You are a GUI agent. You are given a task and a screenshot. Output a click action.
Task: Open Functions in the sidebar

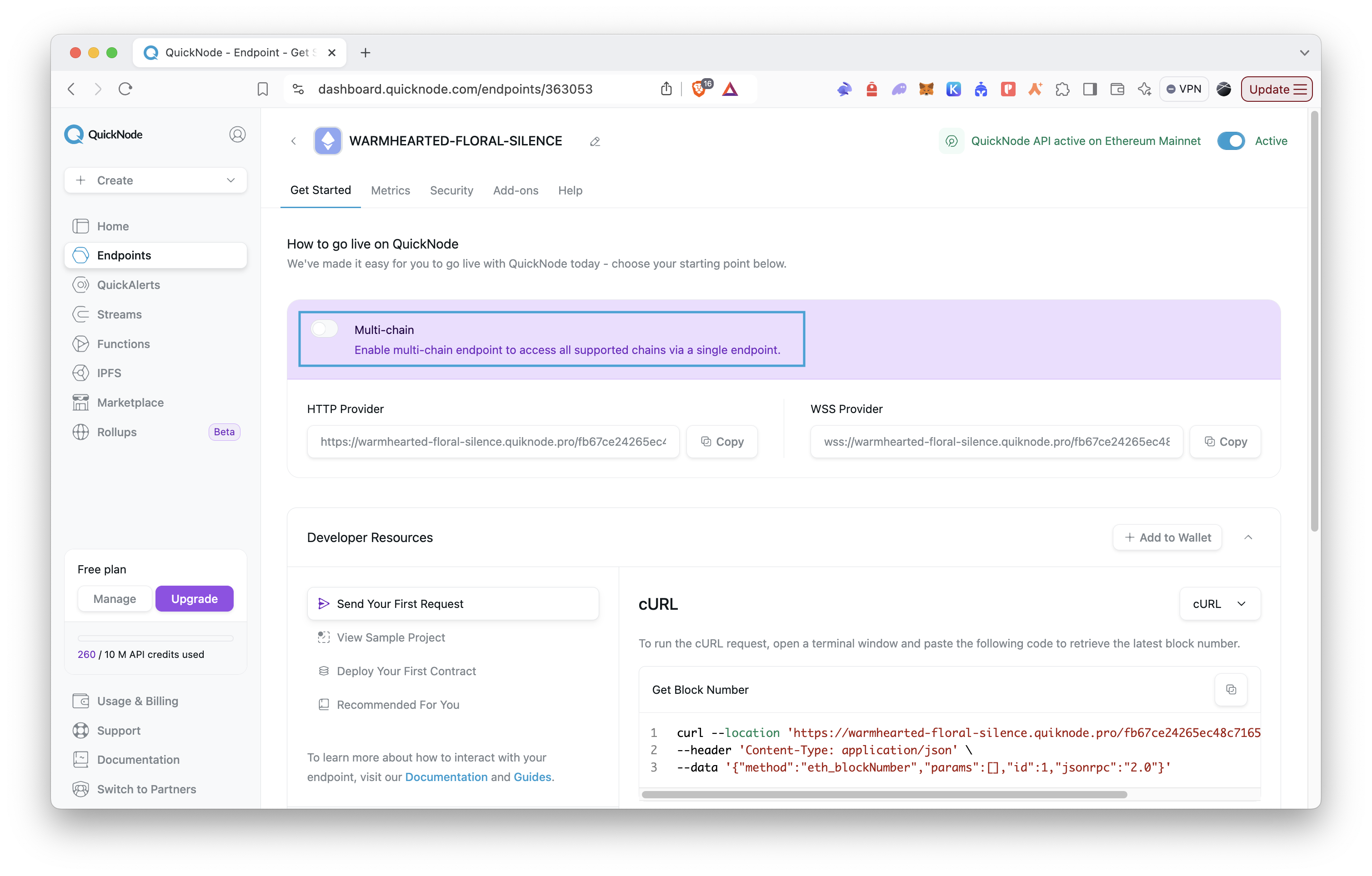pos(155,344)
